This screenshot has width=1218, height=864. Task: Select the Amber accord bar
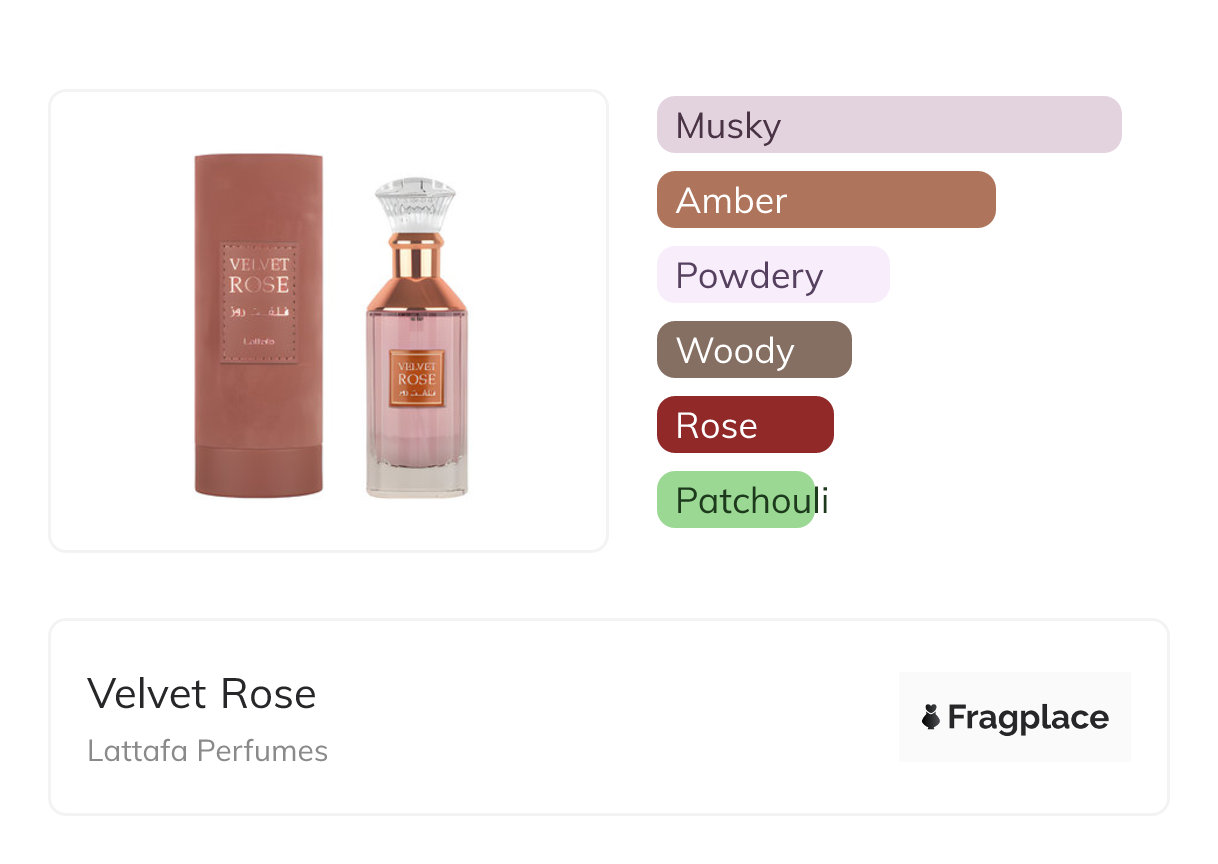tap(826, 200)
